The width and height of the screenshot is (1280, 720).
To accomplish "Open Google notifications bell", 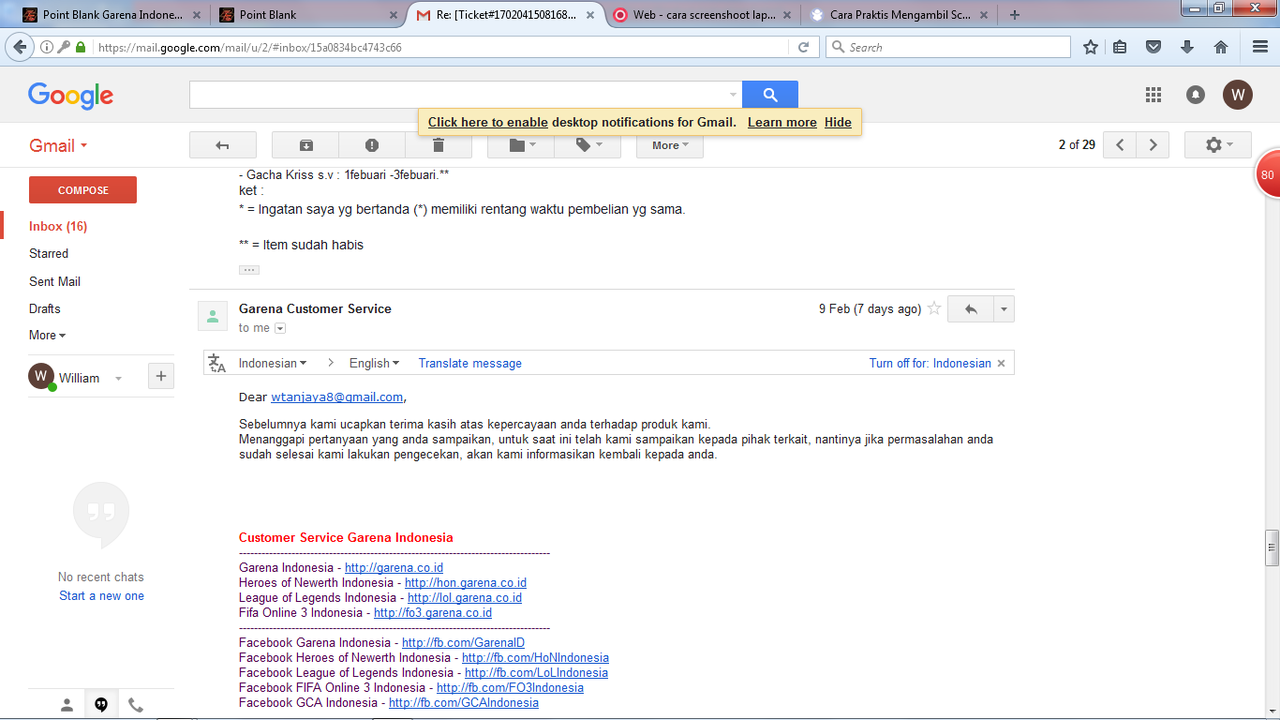I will coord(1195,95).
